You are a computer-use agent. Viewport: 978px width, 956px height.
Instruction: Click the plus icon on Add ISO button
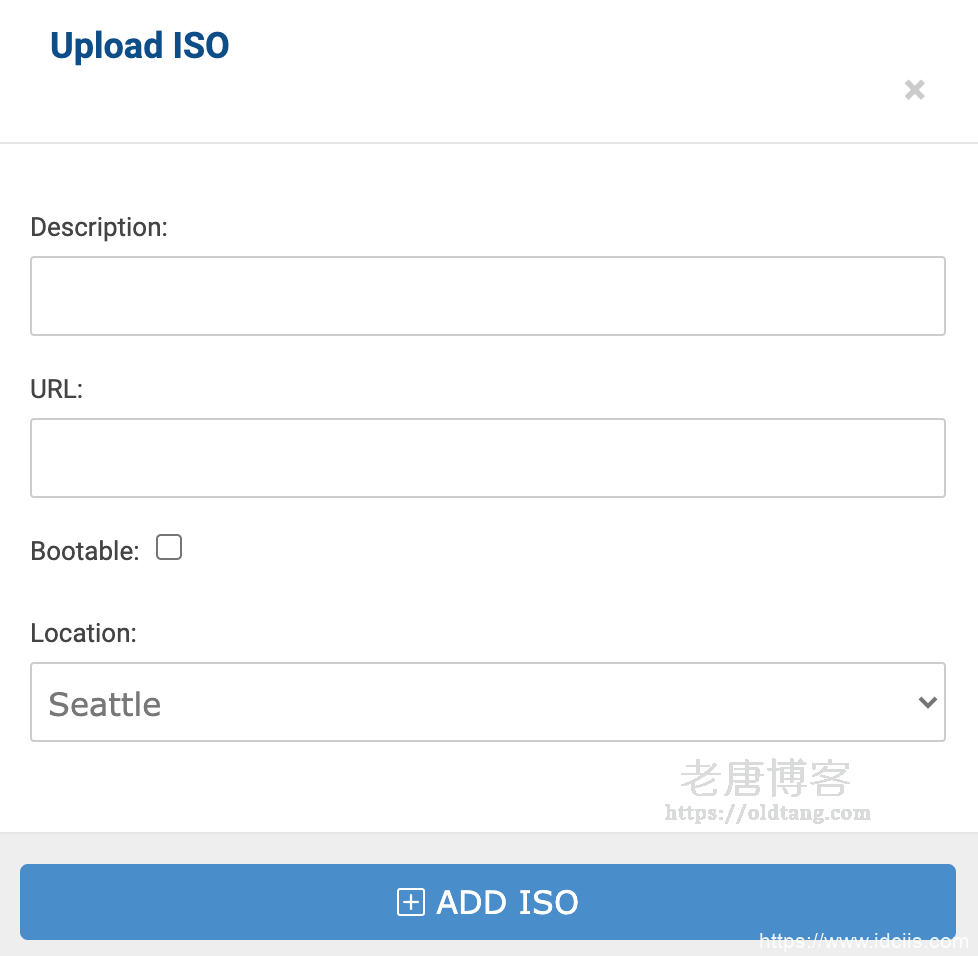(411, 902)
